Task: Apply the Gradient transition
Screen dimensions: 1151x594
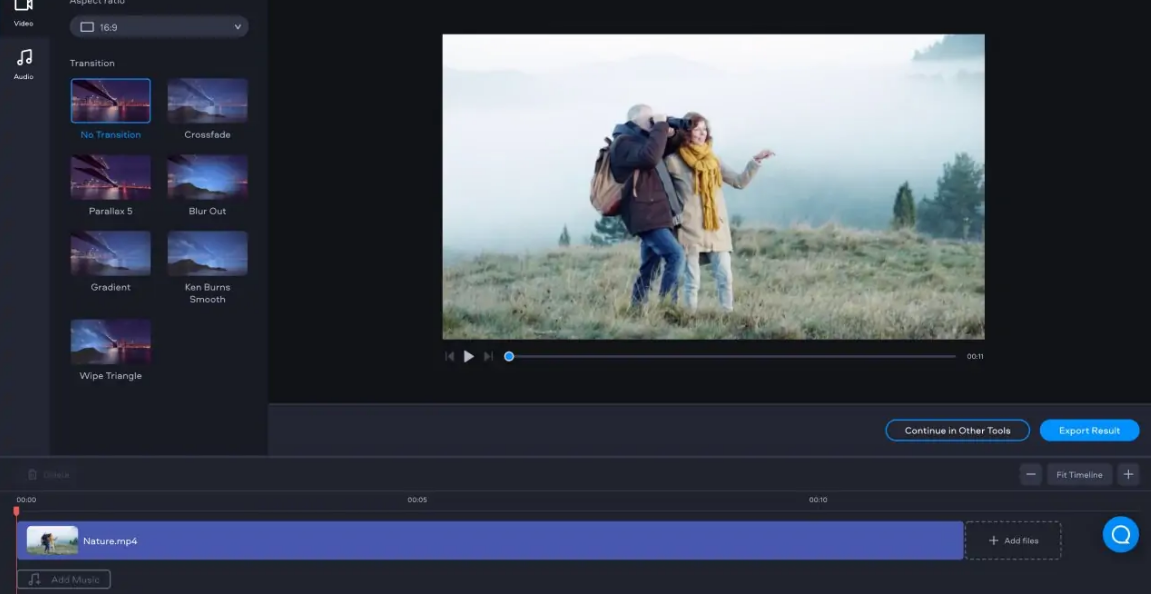Action: pyautogui.click(x=111, y=253)
